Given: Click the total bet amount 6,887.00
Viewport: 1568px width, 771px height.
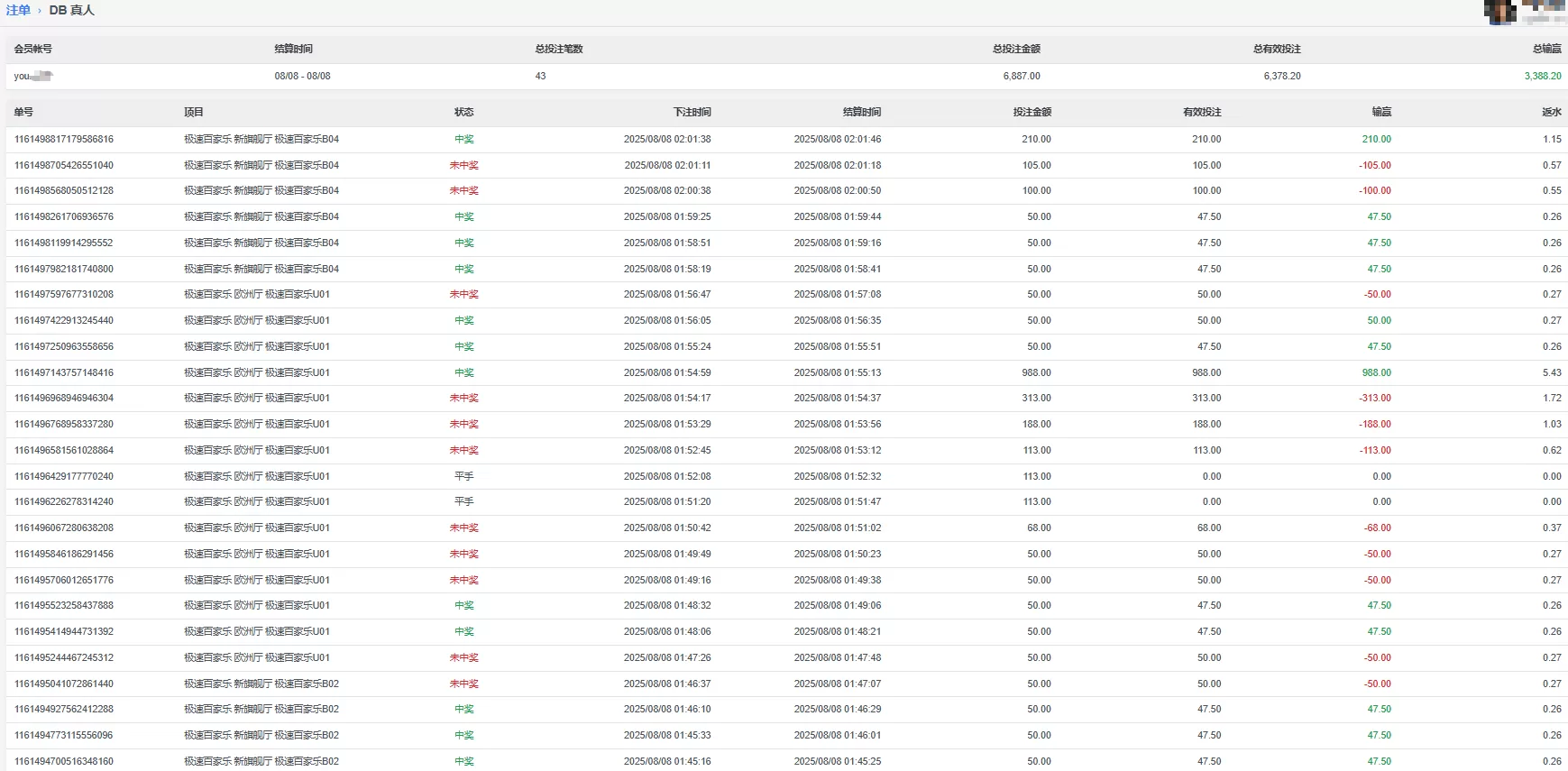Looking at the screenshot, I should [1022, 76].
